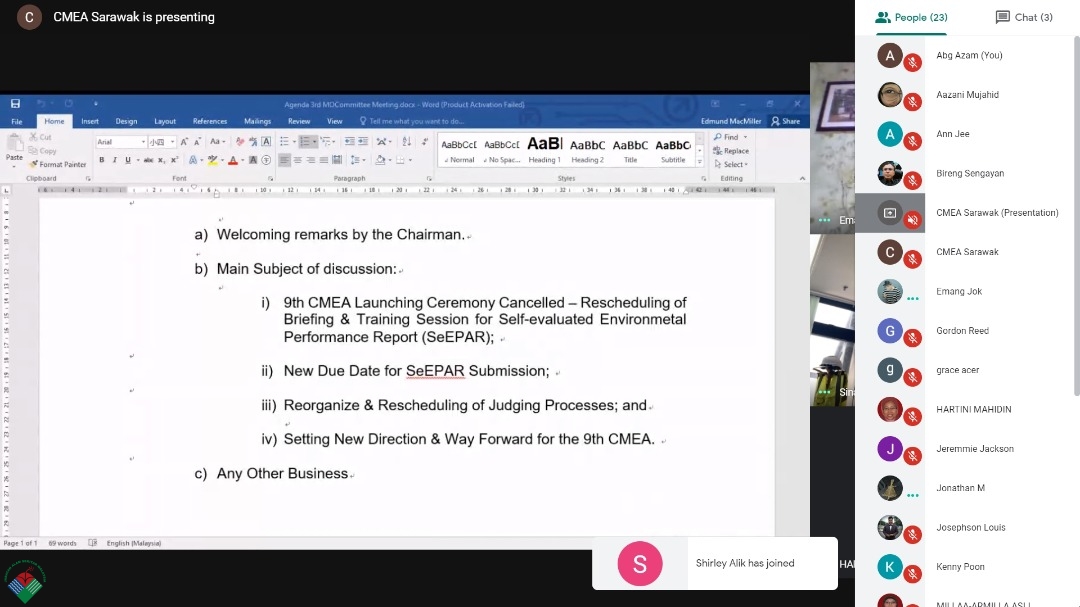Click the Center alignment icon
Screen dimensions: 1080x607
click(x=298, y=160)
